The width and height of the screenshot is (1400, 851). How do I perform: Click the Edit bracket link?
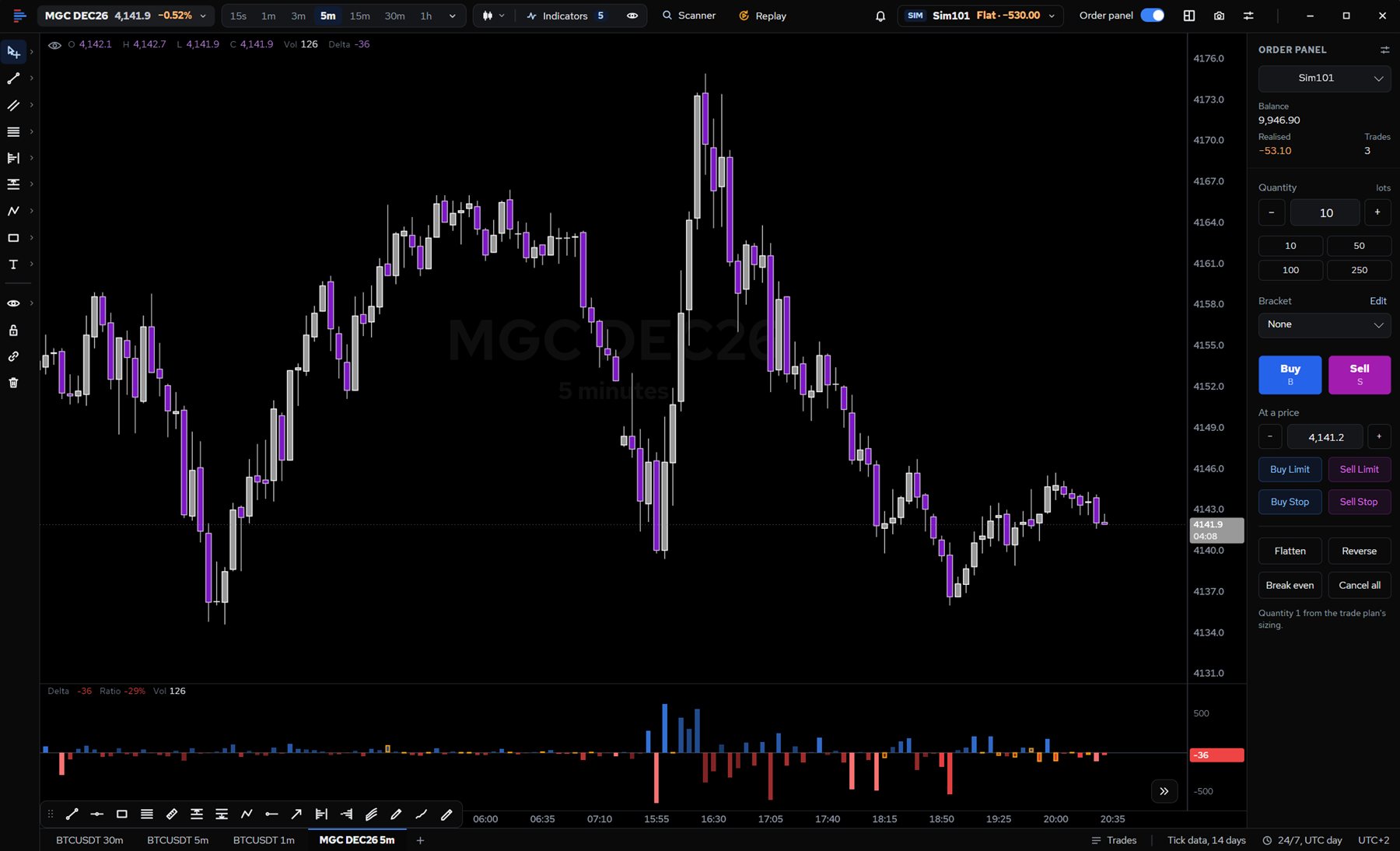click(1377, 301)
